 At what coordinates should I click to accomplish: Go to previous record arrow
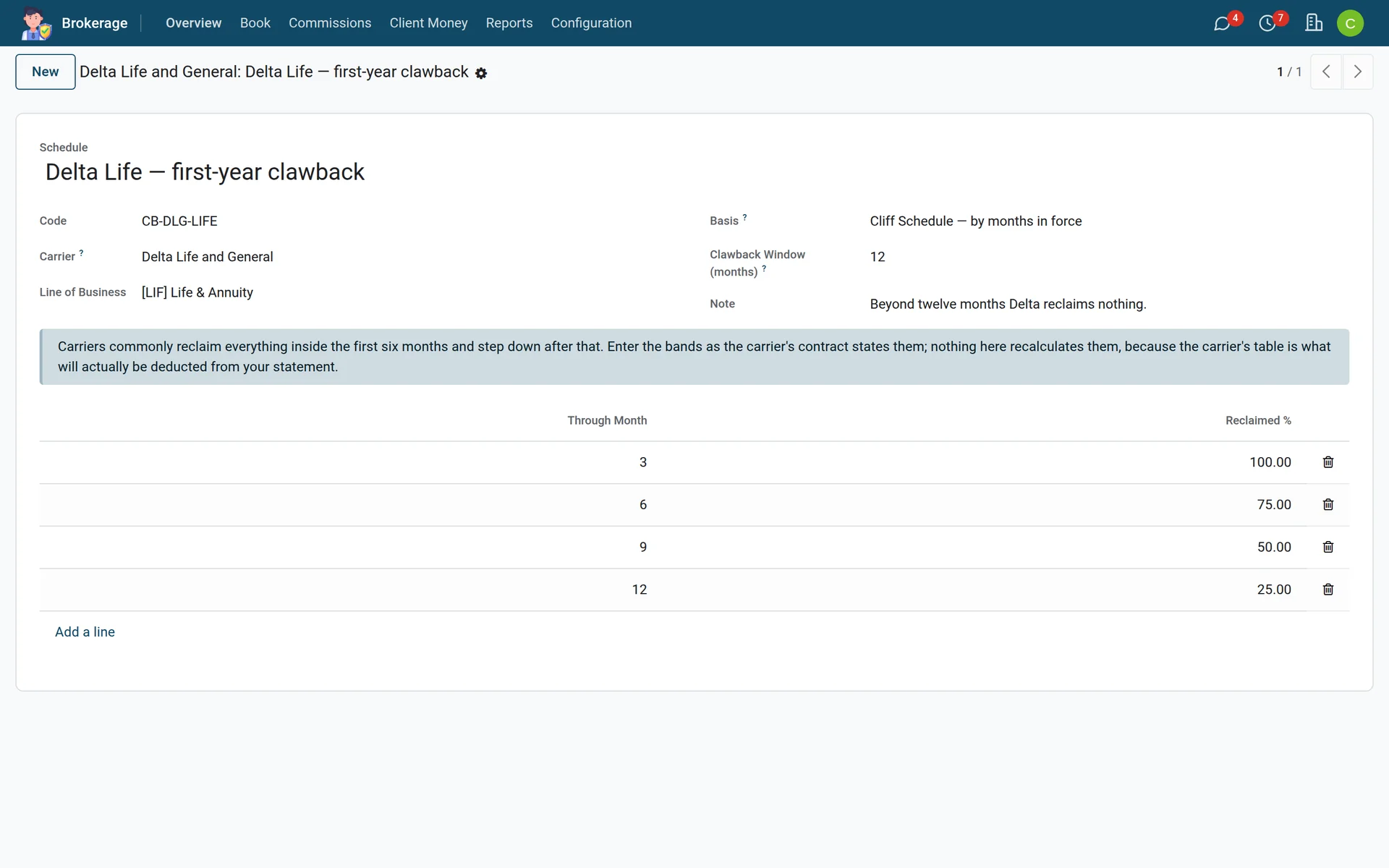coord(1326,72)
